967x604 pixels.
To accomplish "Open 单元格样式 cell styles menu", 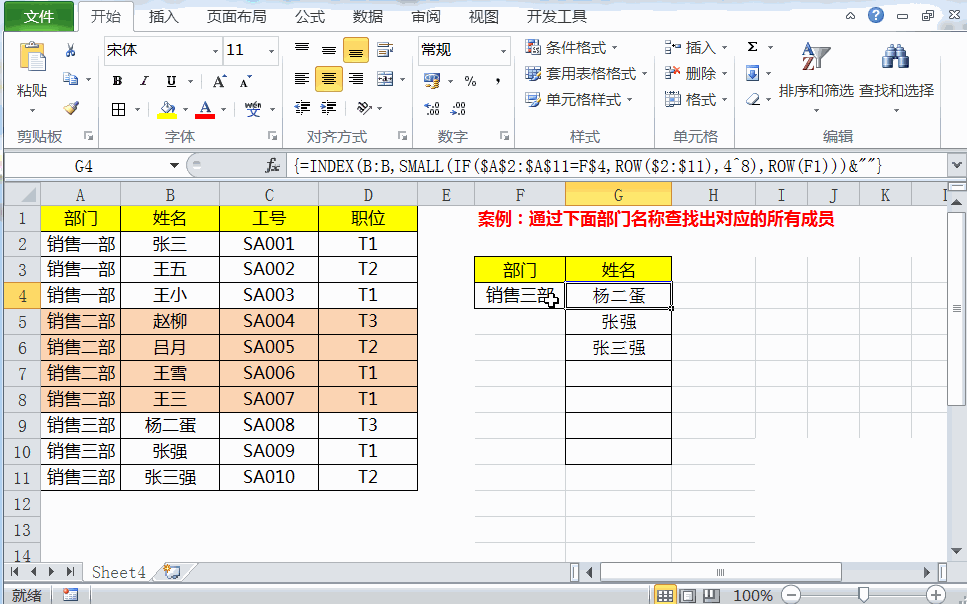I will click(x=578, y=99).
